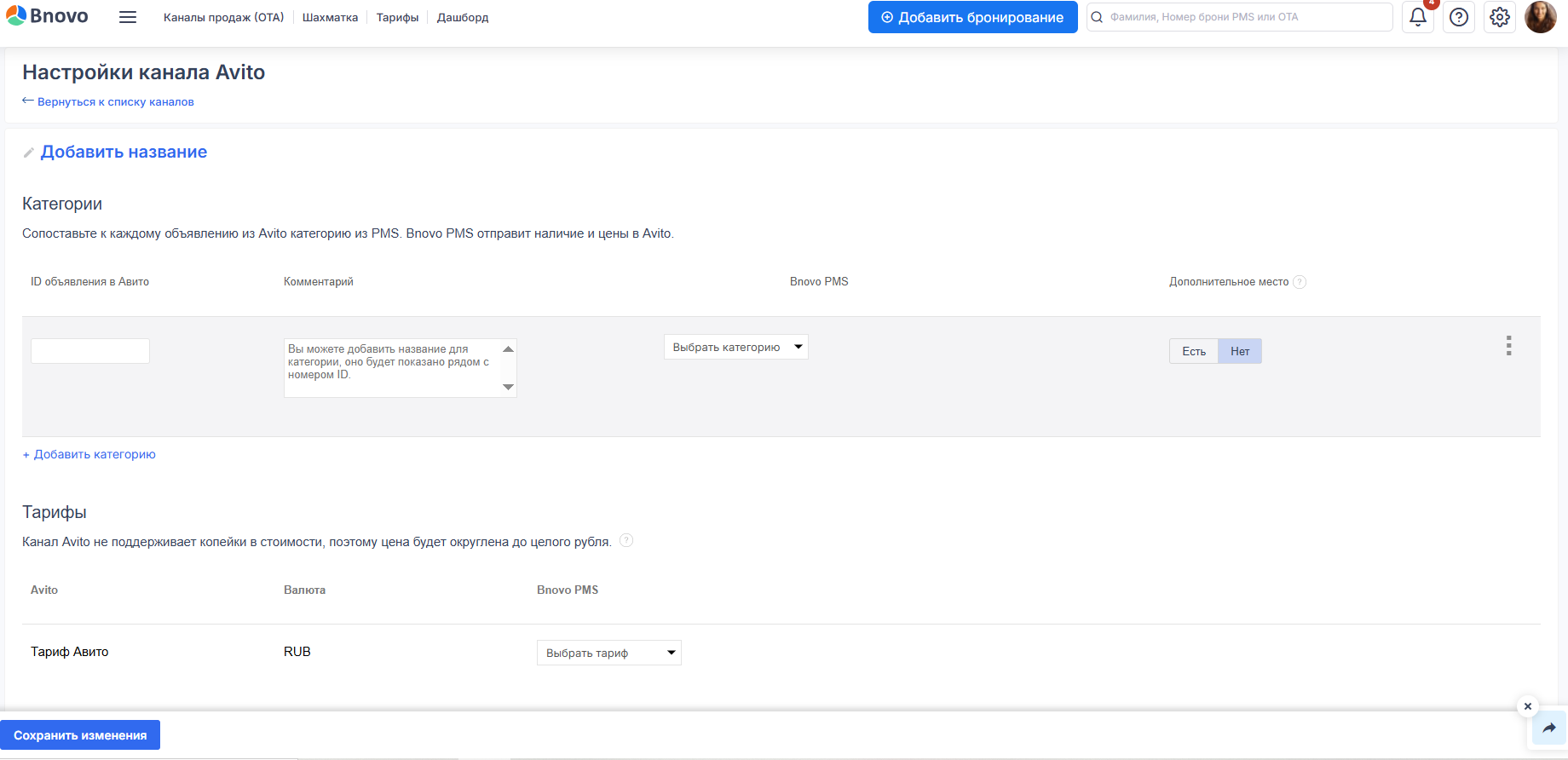Open the hamburger menu

coord(128,17)
